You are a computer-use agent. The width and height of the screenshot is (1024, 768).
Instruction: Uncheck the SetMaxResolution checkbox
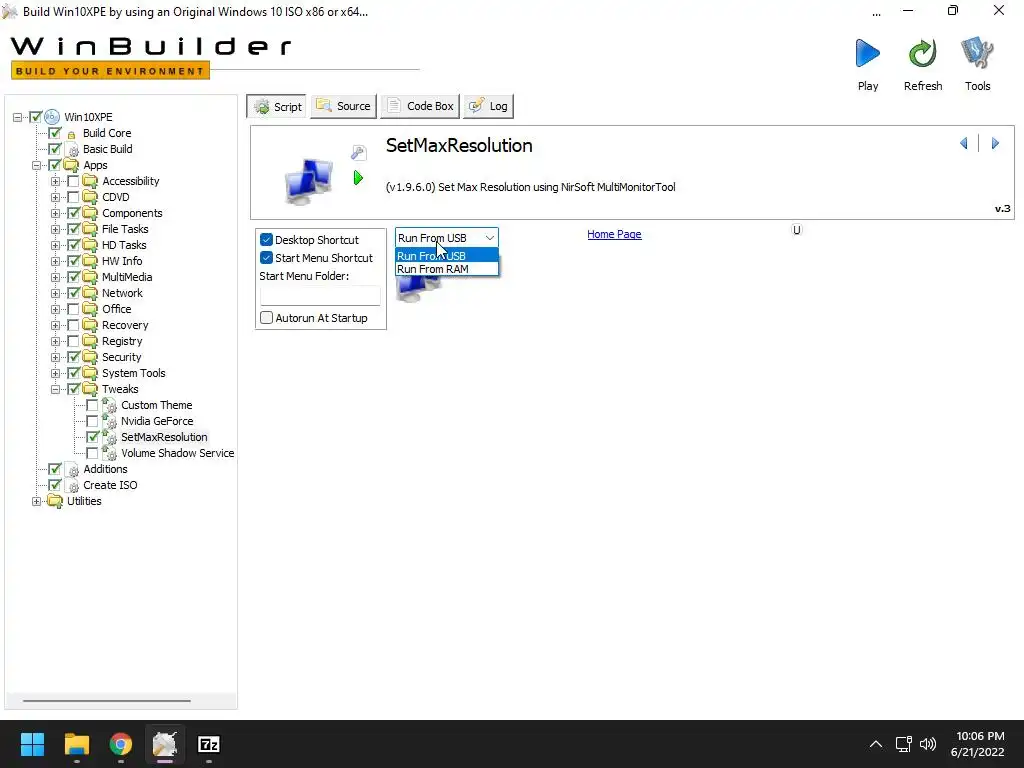(x=92, y=438)
